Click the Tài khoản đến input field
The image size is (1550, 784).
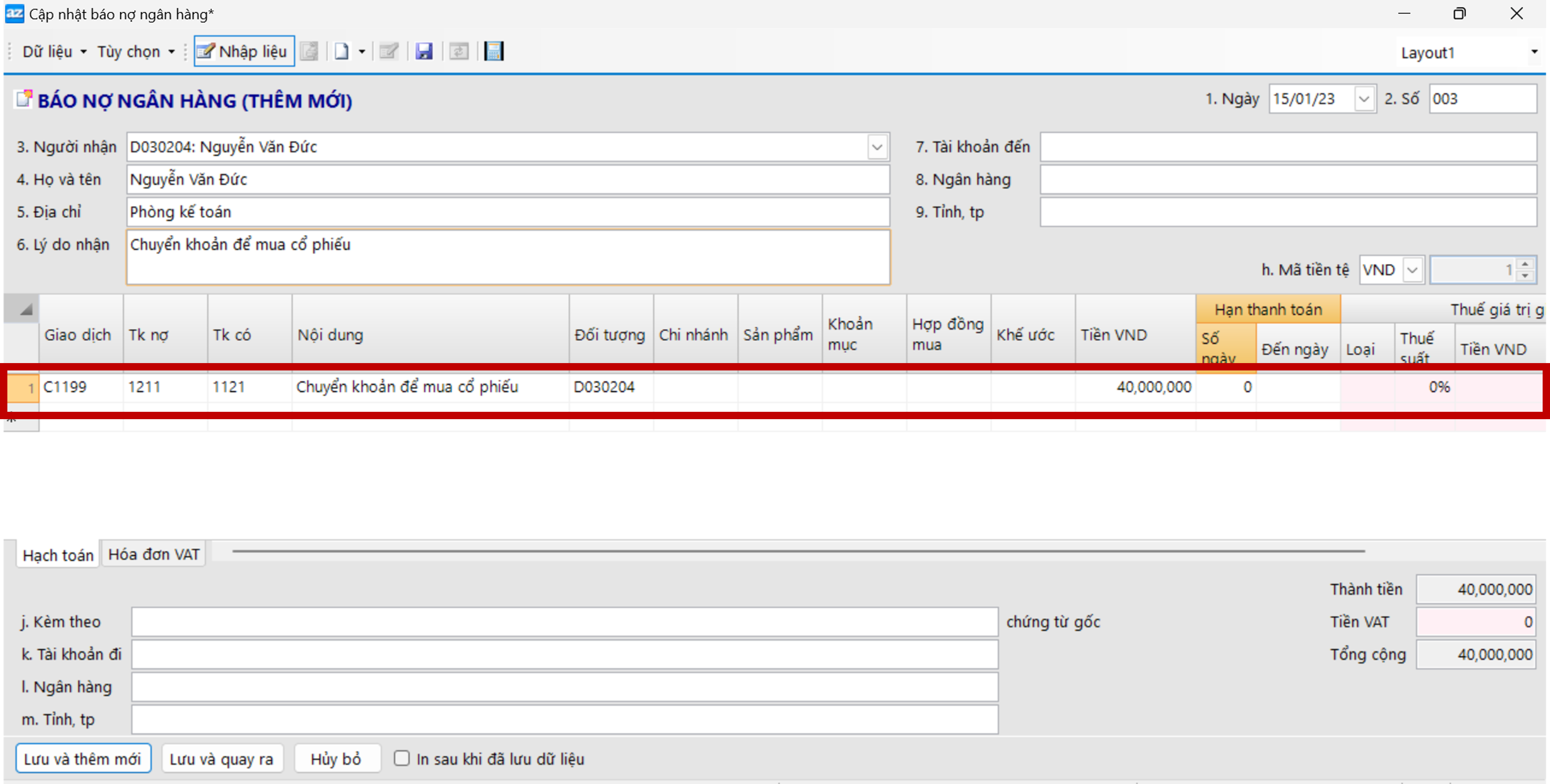click(1288, 148)
